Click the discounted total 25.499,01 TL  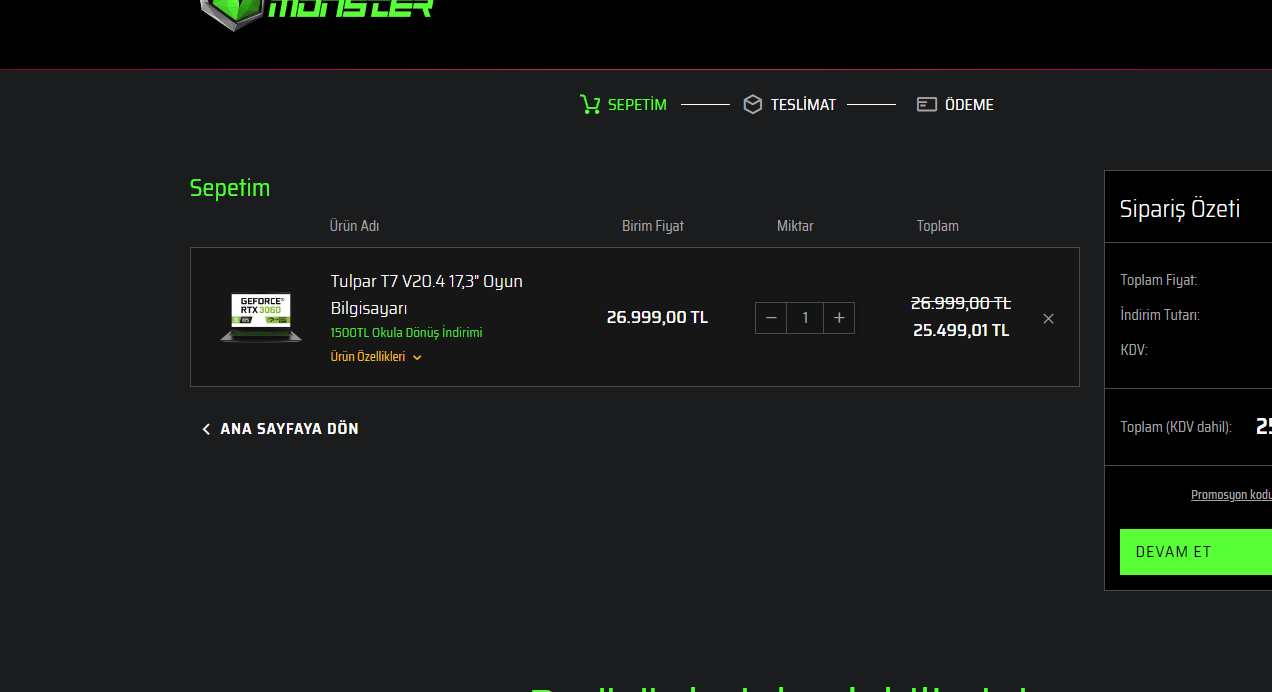961,330
